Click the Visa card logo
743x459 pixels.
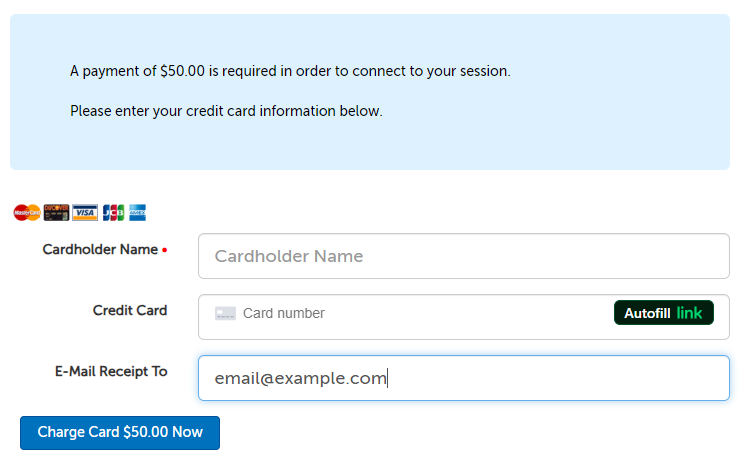tap(85, 212)
